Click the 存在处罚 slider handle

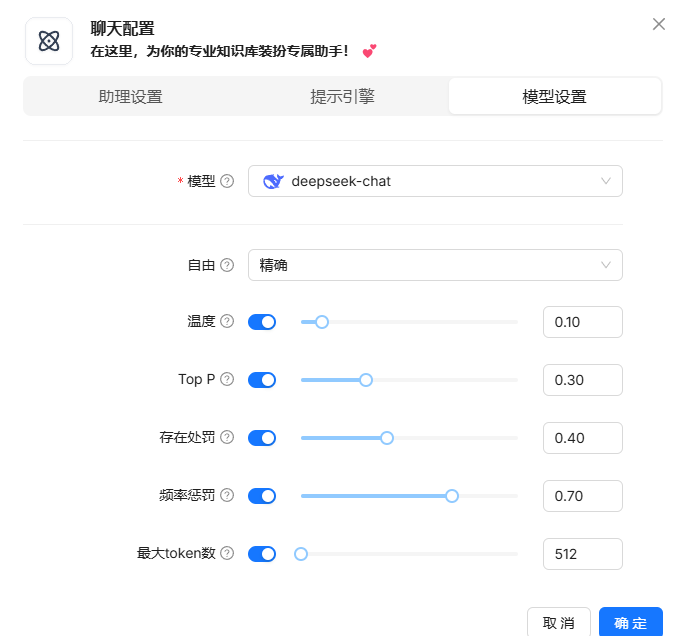tap(387, 438)
